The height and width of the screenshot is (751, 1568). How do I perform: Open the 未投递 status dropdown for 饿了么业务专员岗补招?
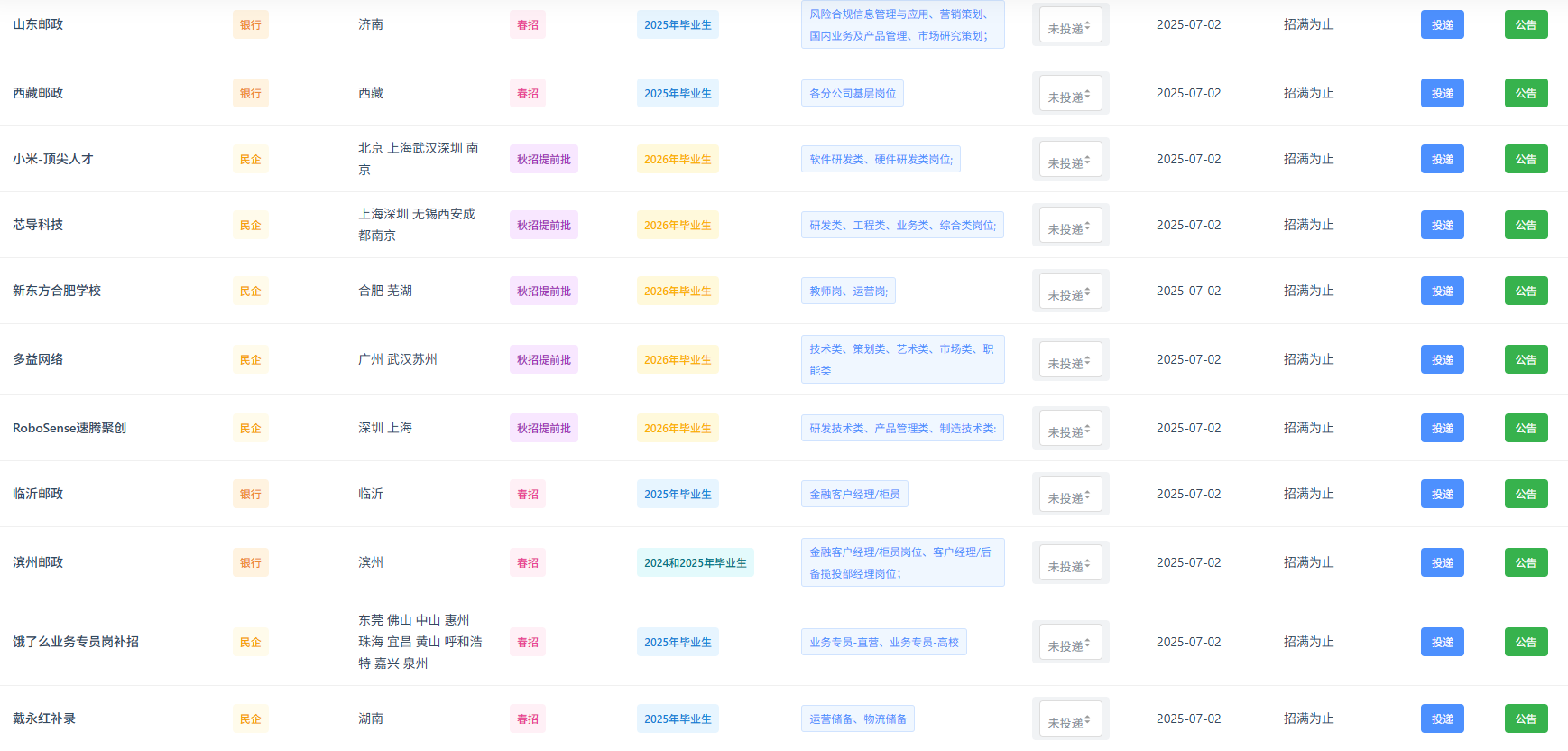pyautogui.click(x=1070, y=642)
